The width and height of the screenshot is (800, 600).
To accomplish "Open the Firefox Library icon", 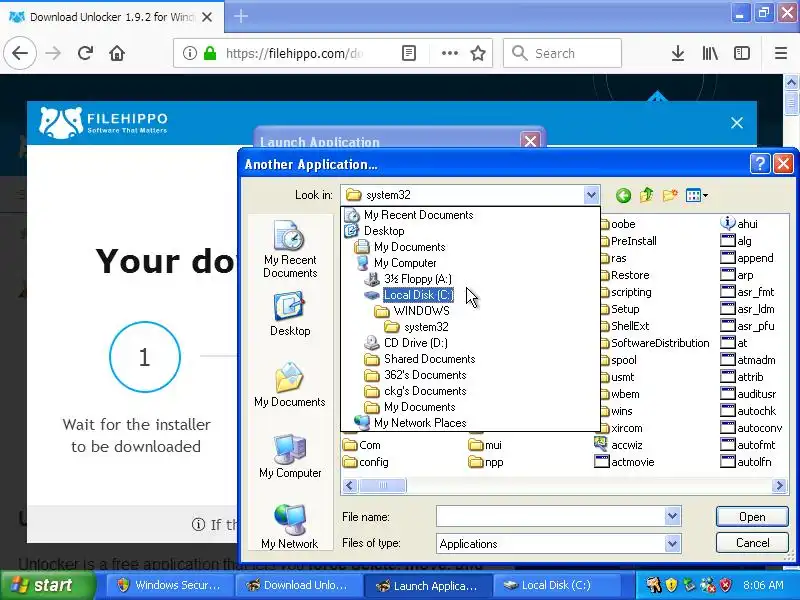I will point(710,53).
